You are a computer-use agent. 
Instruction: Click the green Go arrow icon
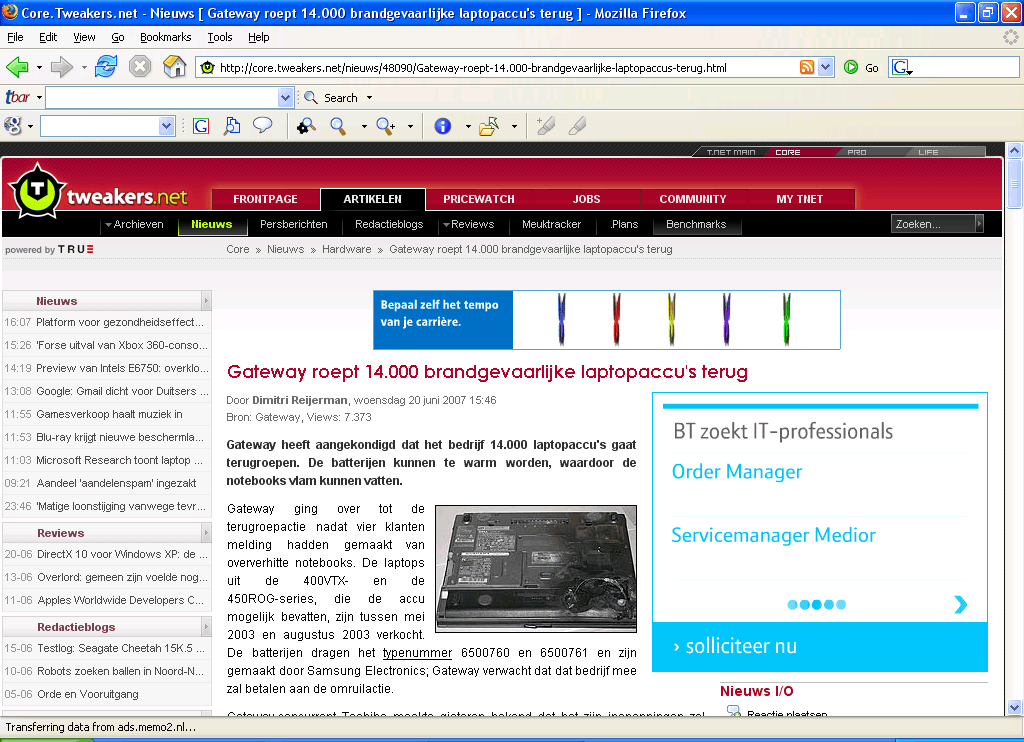coord(850,67)
